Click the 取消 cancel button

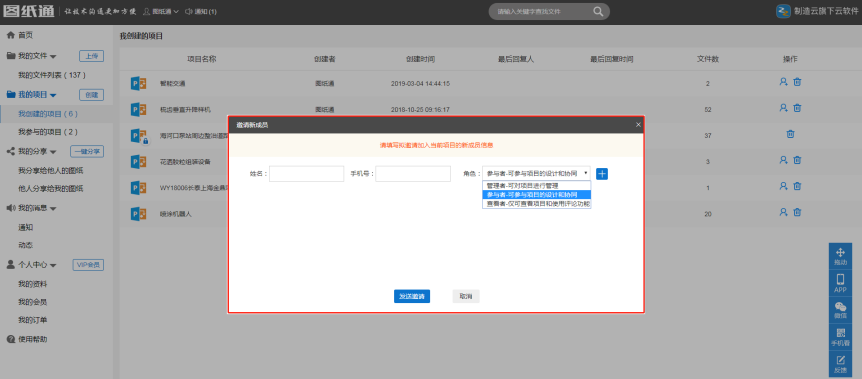click(466, 296)
